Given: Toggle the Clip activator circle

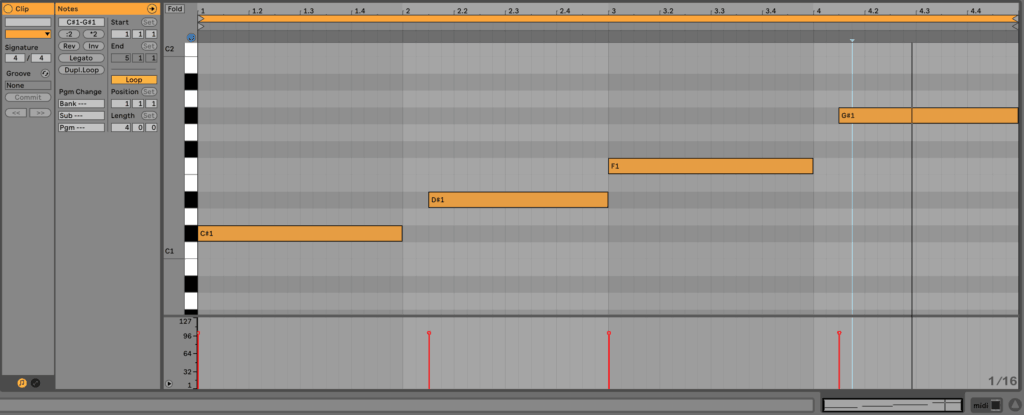Looking at the screenshot, I should click(8, 9).
